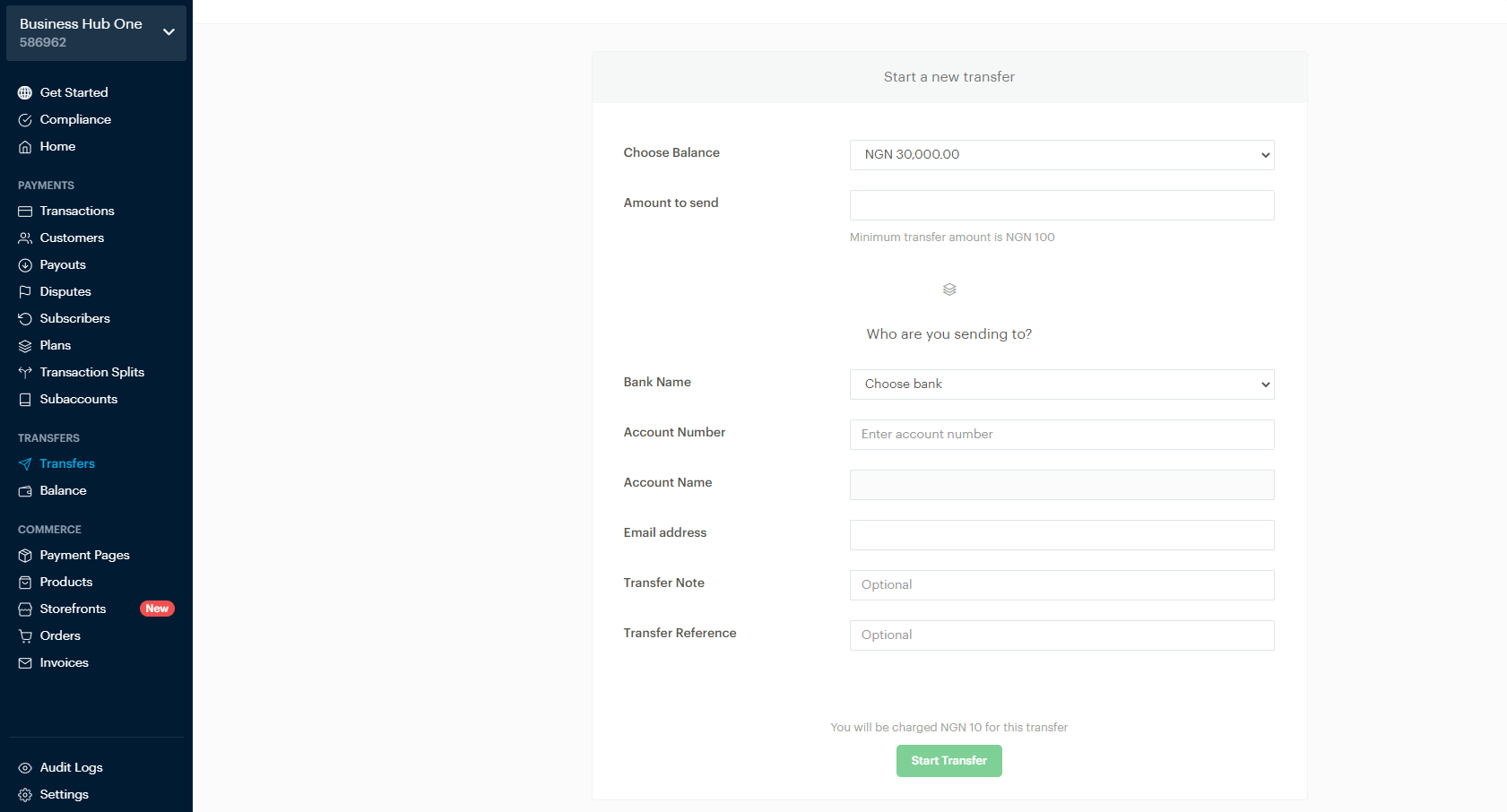Click the layers icon above 'Who are you sending to?'
The width and height of the screenshot is (1507, 812).
coord(948,289)
